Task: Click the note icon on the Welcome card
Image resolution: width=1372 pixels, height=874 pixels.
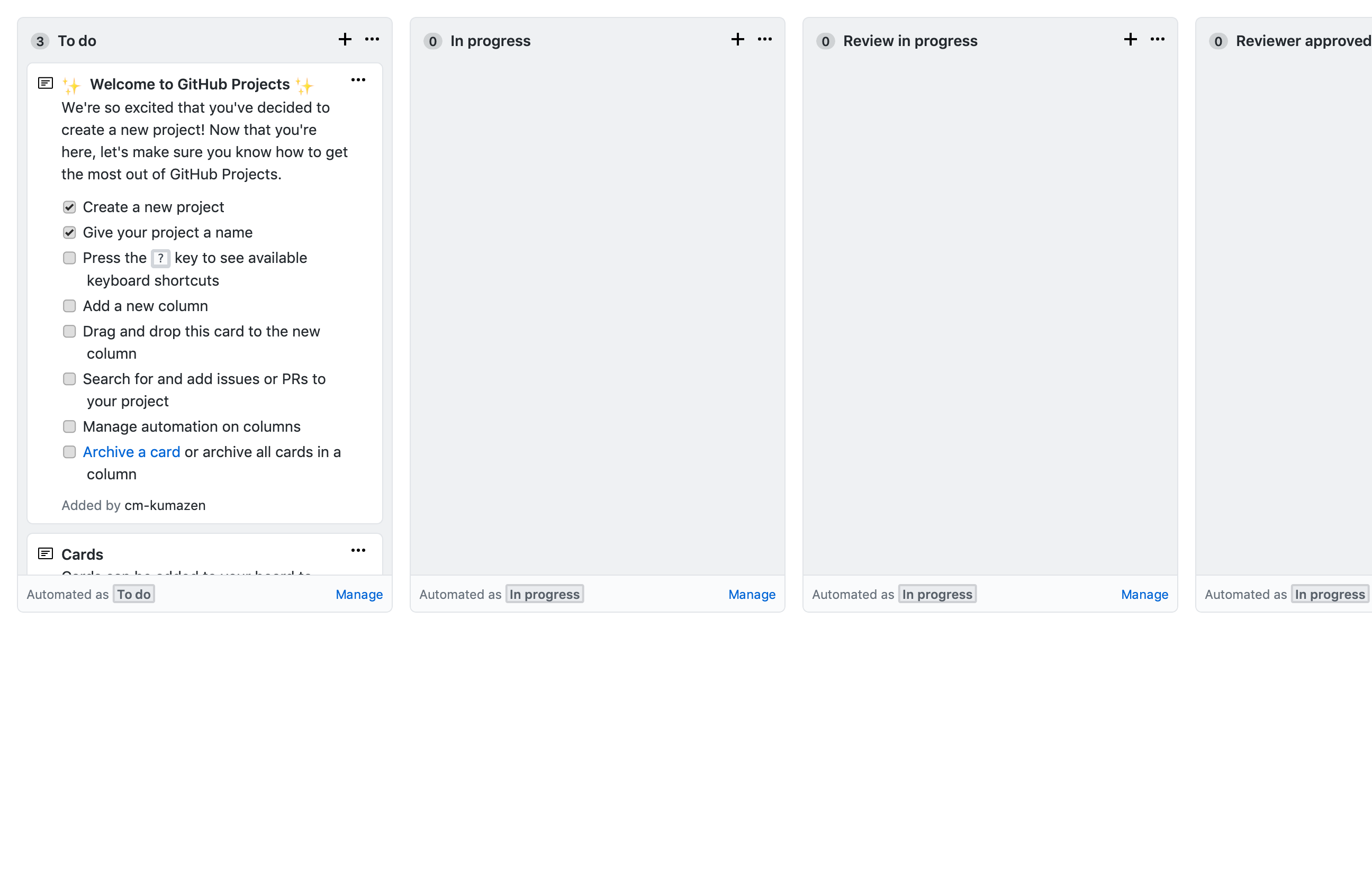Action: point(46,83)
